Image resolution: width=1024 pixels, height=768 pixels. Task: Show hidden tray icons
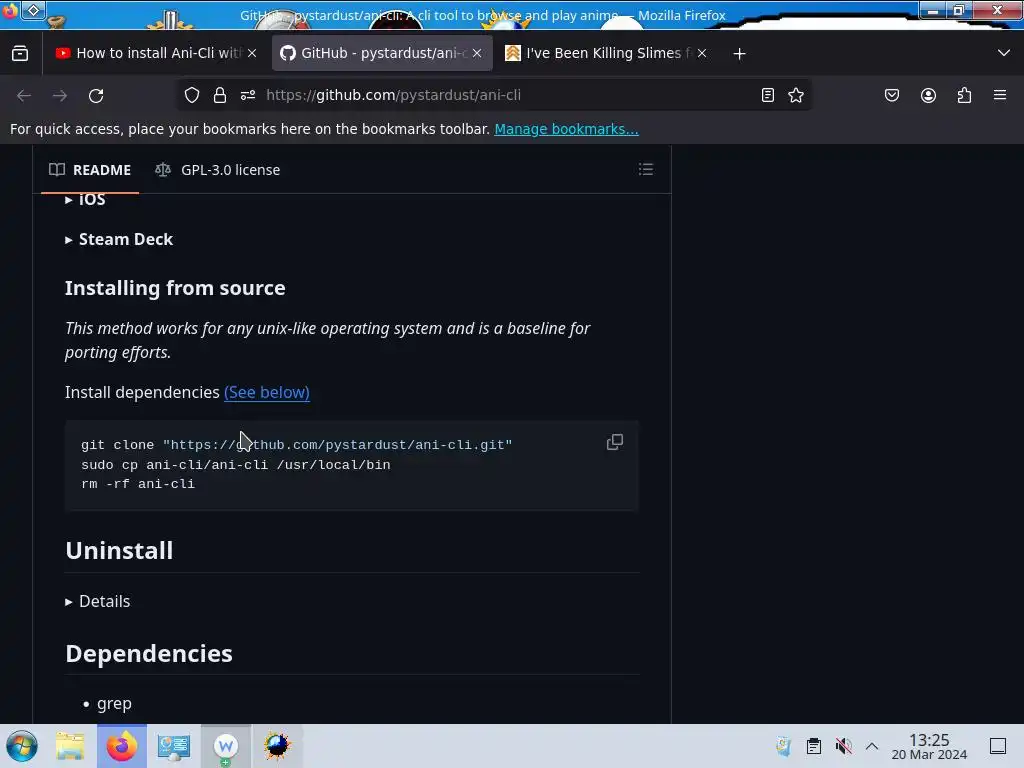coord(872,746)
